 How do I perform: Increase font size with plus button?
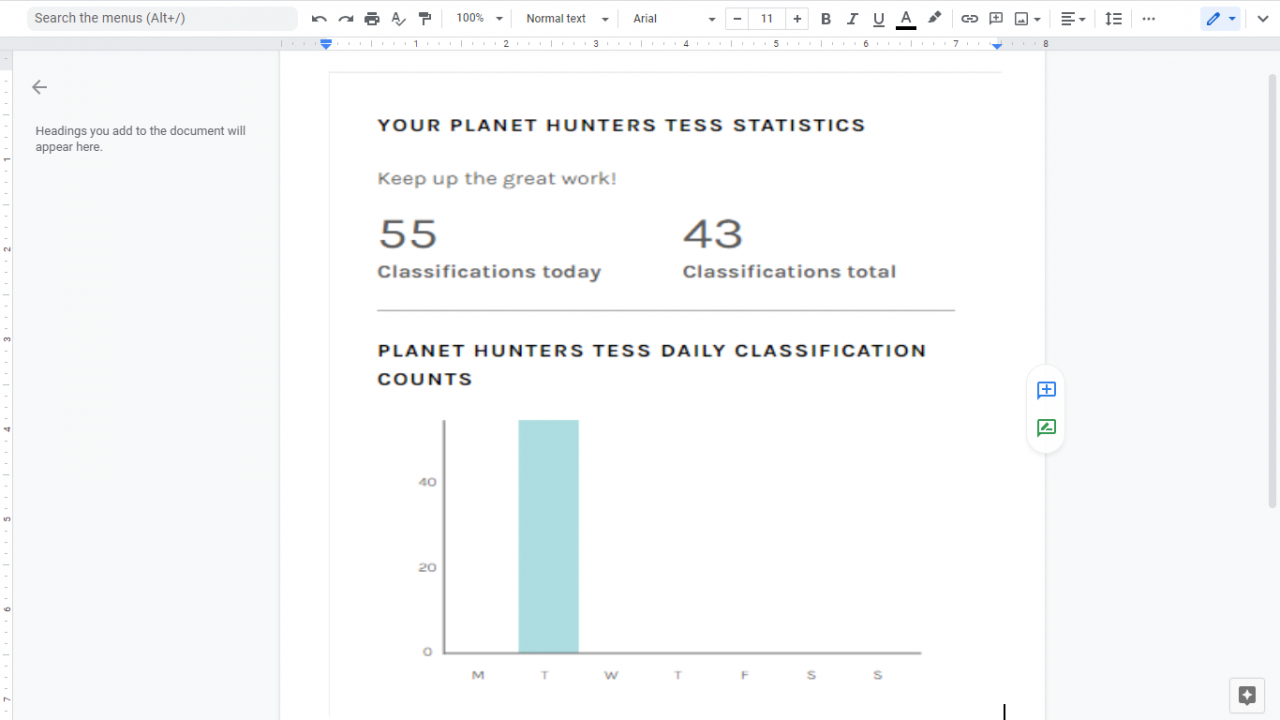pyautogui.click(x=797, y=18)
